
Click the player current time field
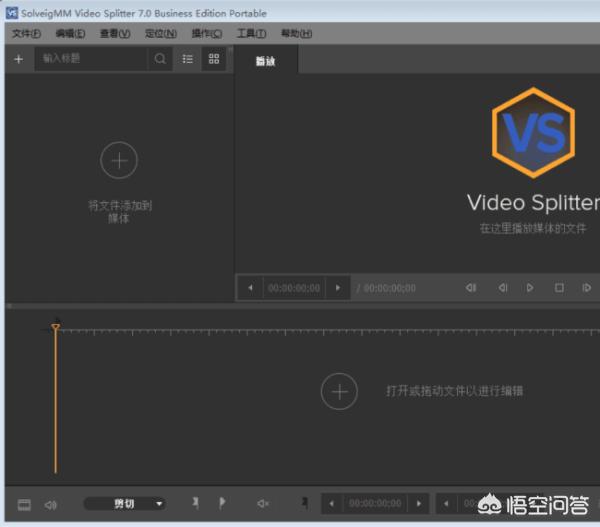click(294, 288)
